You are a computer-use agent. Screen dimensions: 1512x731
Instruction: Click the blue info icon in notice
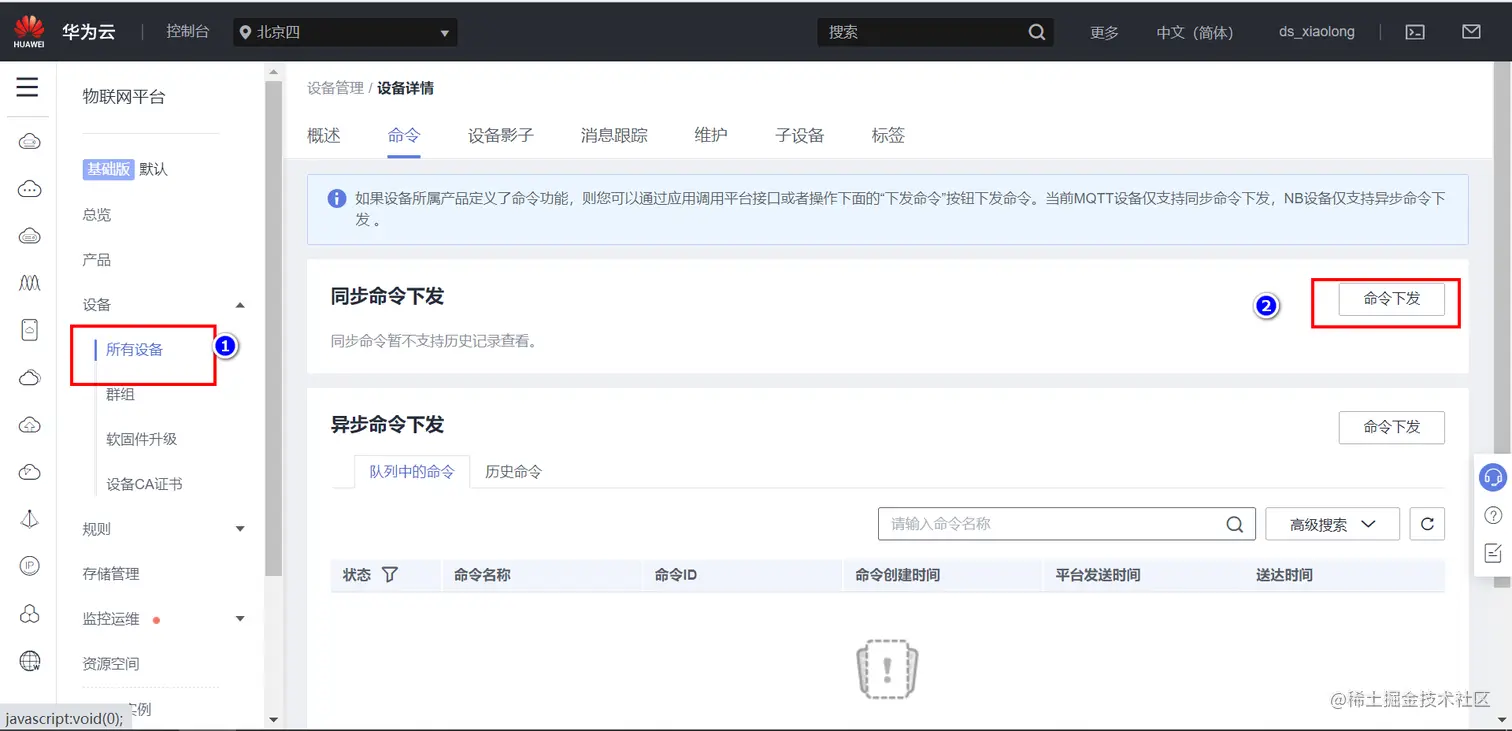click(x=337, y=198)
